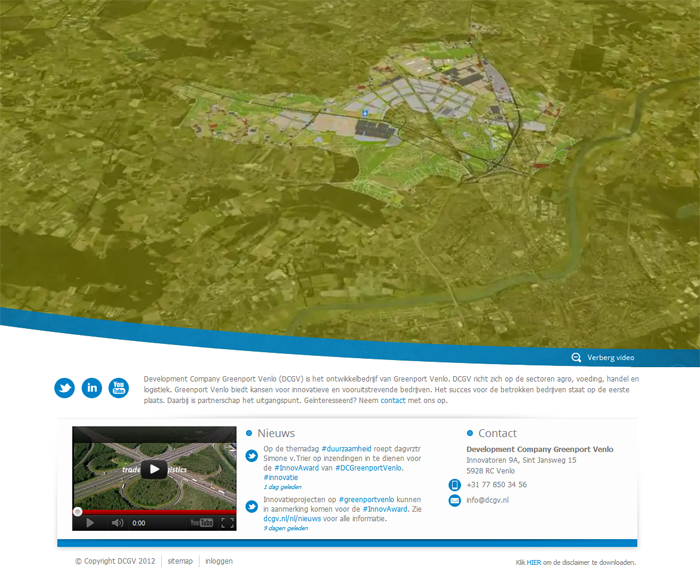Play the video with center play button
Screen dimensions: 700x569
154,469
